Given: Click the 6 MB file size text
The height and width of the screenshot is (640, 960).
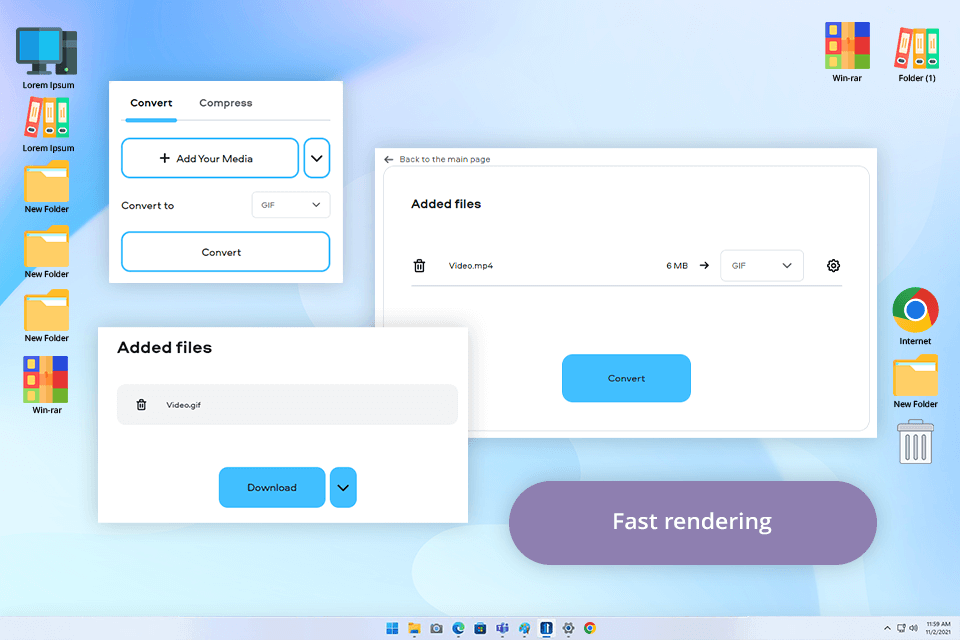Looking at the screenshot, I should click(x=677, y=265).
